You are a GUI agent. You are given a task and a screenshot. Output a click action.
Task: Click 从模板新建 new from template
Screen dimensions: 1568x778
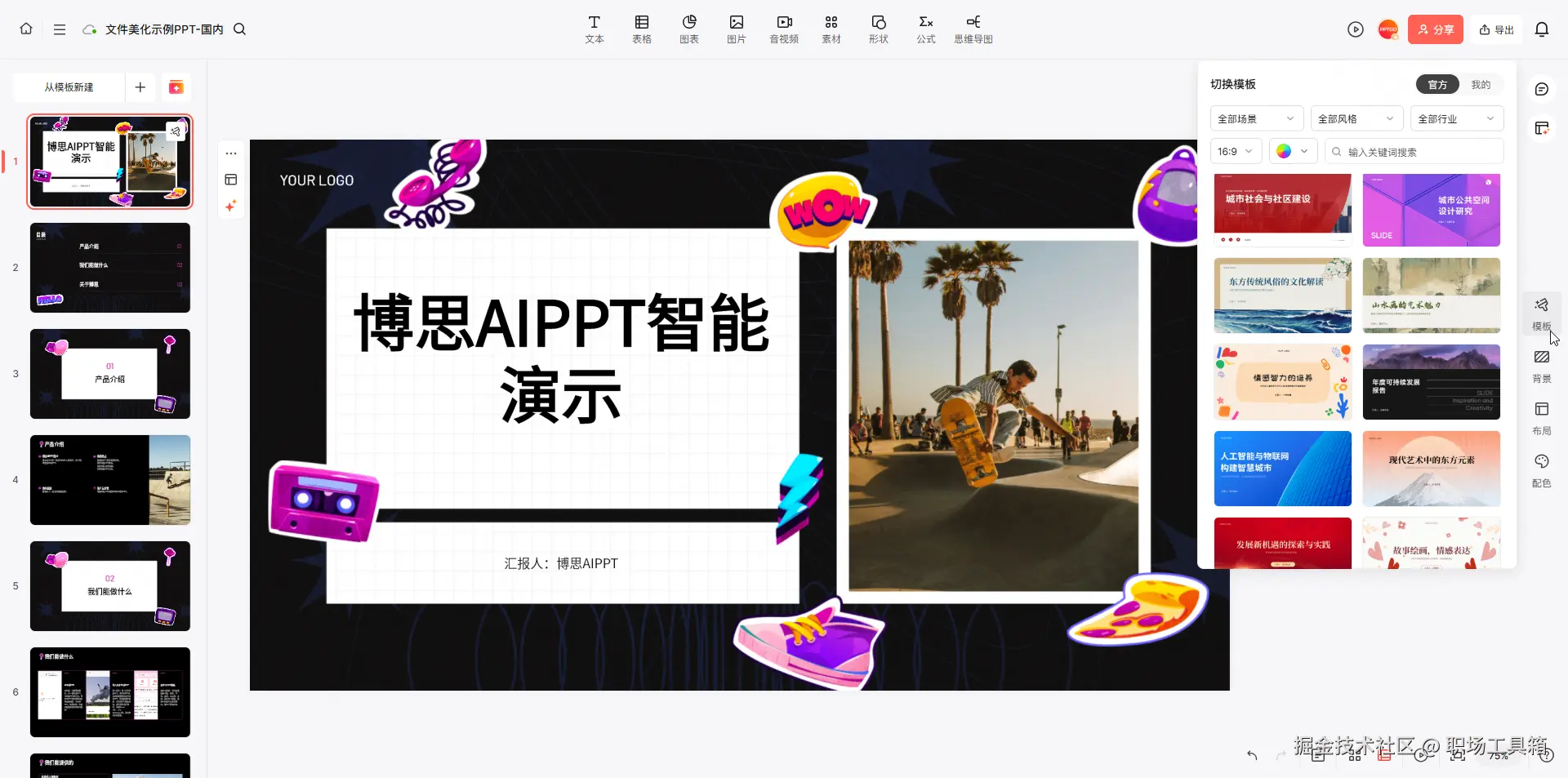click(x=69, y=87)
